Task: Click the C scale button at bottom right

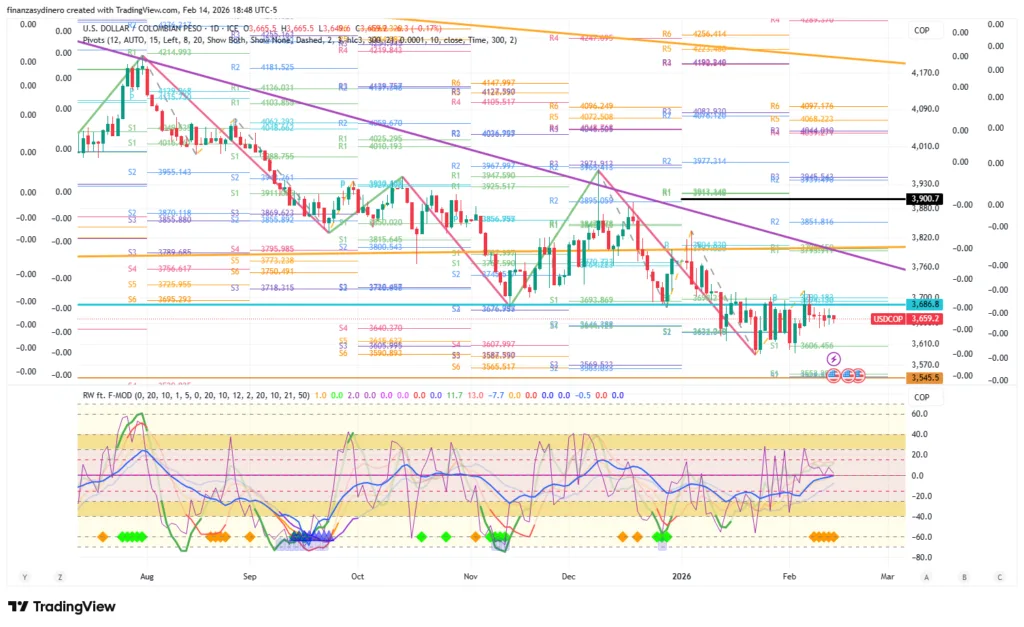Action: coord(999,577)
